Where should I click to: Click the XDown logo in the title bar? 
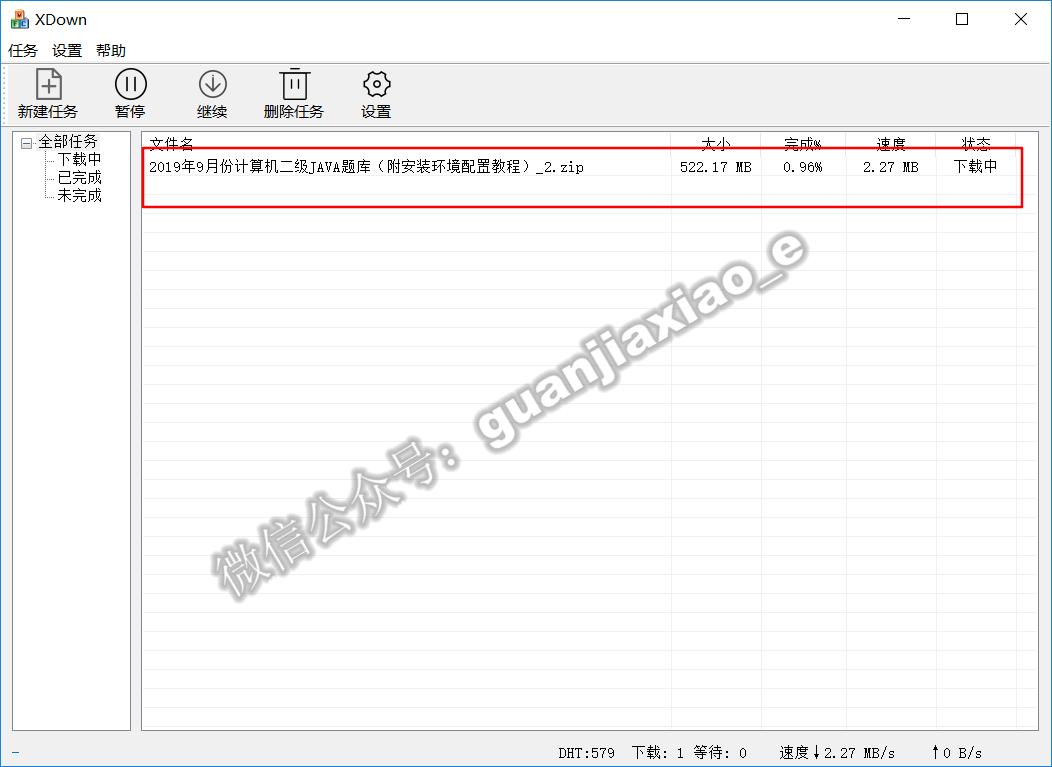tap(18, 18)
